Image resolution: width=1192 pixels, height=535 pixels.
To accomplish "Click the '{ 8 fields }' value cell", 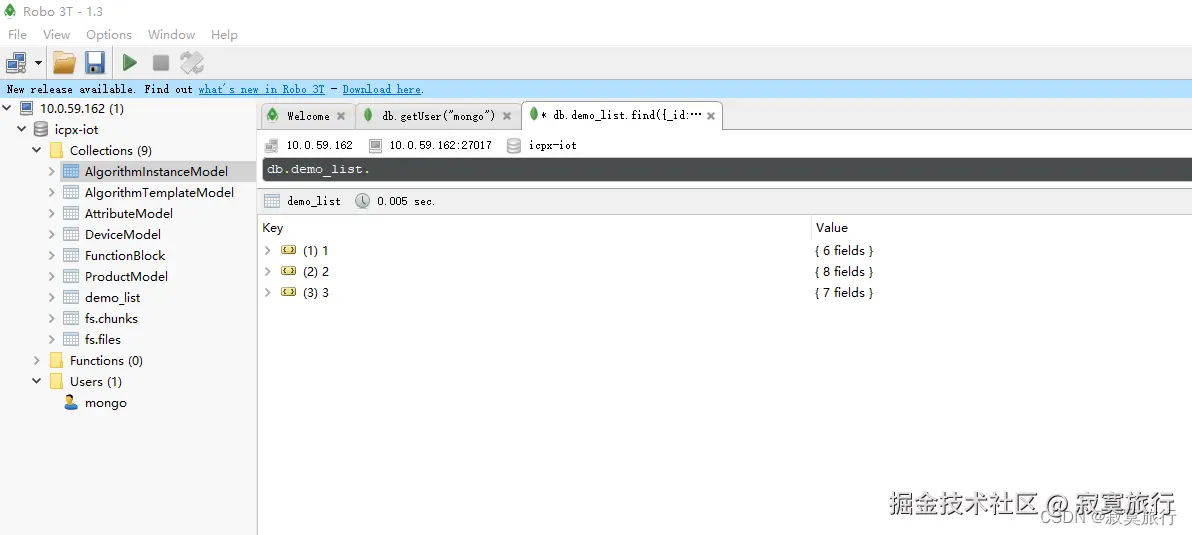I will [843, 271].
